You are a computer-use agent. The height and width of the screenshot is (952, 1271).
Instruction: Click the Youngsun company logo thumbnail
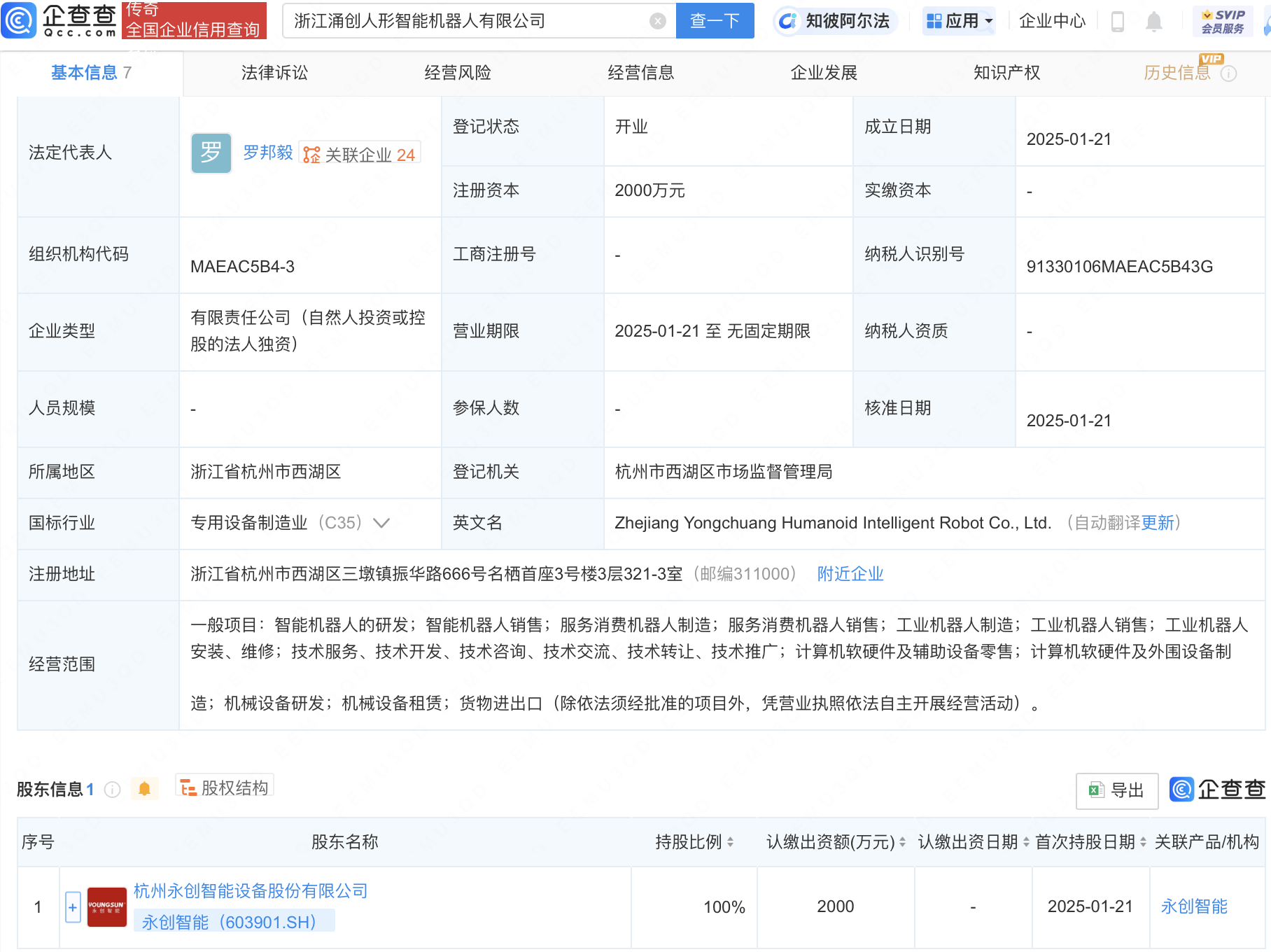click(x=106, y=906)
